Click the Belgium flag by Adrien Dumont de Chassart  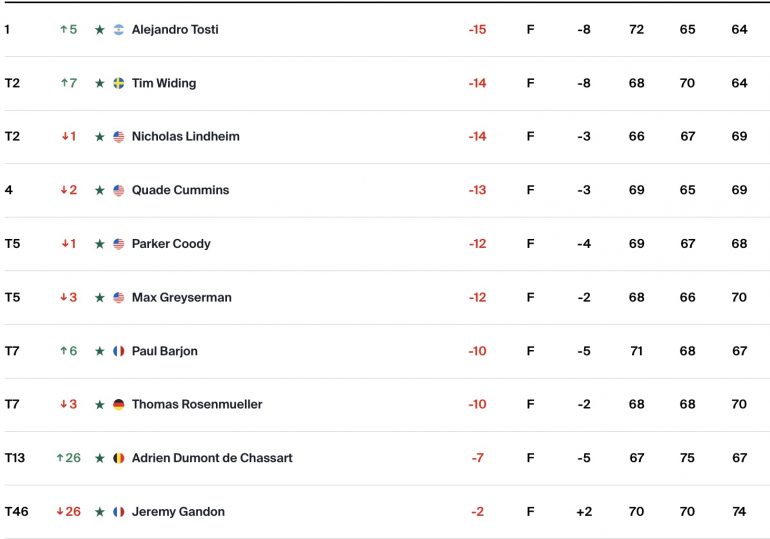pyautogui.click(x=119, y=458)
